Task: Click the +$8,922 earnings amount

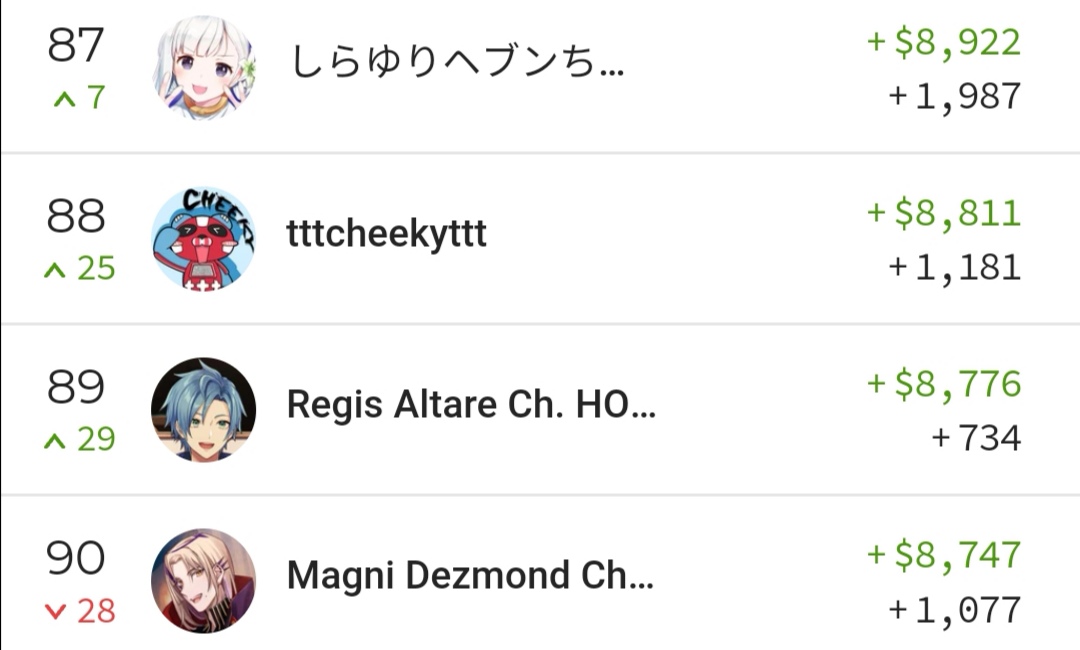Action: 944,43
